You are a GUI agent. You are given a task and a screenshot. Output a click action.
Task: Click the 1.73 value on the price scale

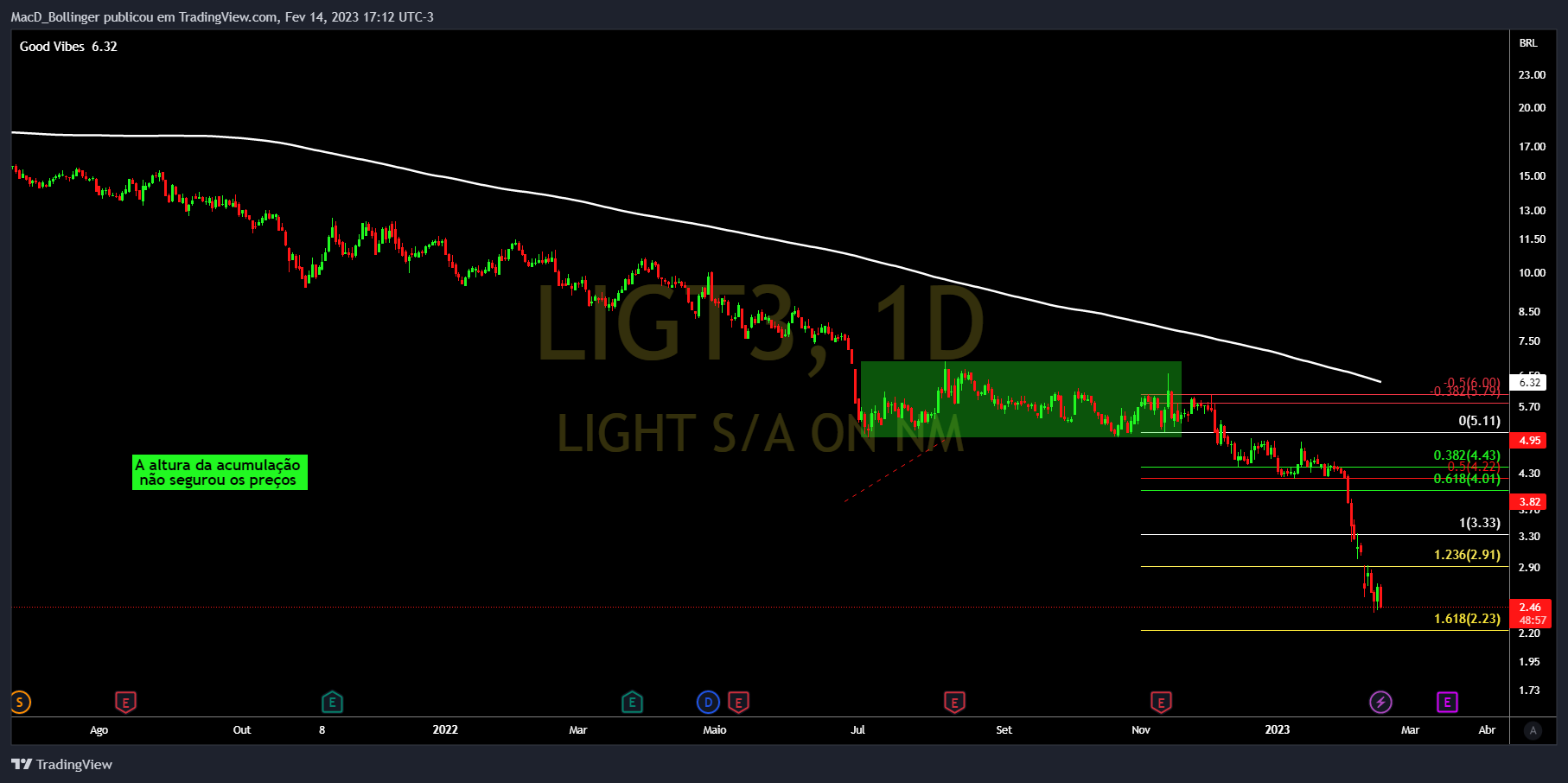click(x=1529, y=691)
